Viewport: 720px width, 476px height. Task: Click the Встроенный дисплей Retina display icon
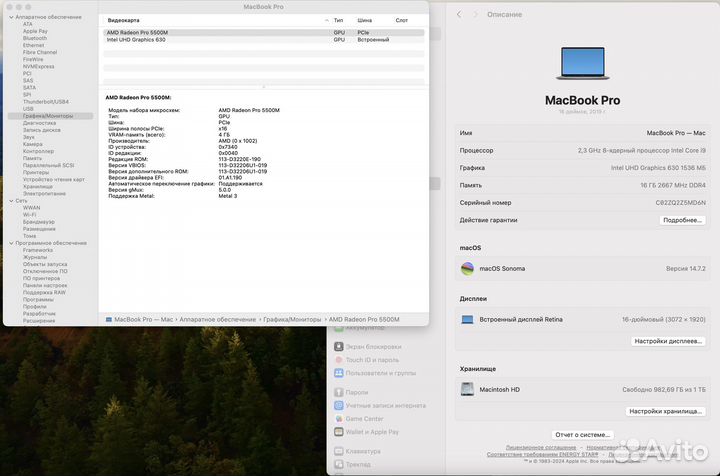click(x=467, y=319)
